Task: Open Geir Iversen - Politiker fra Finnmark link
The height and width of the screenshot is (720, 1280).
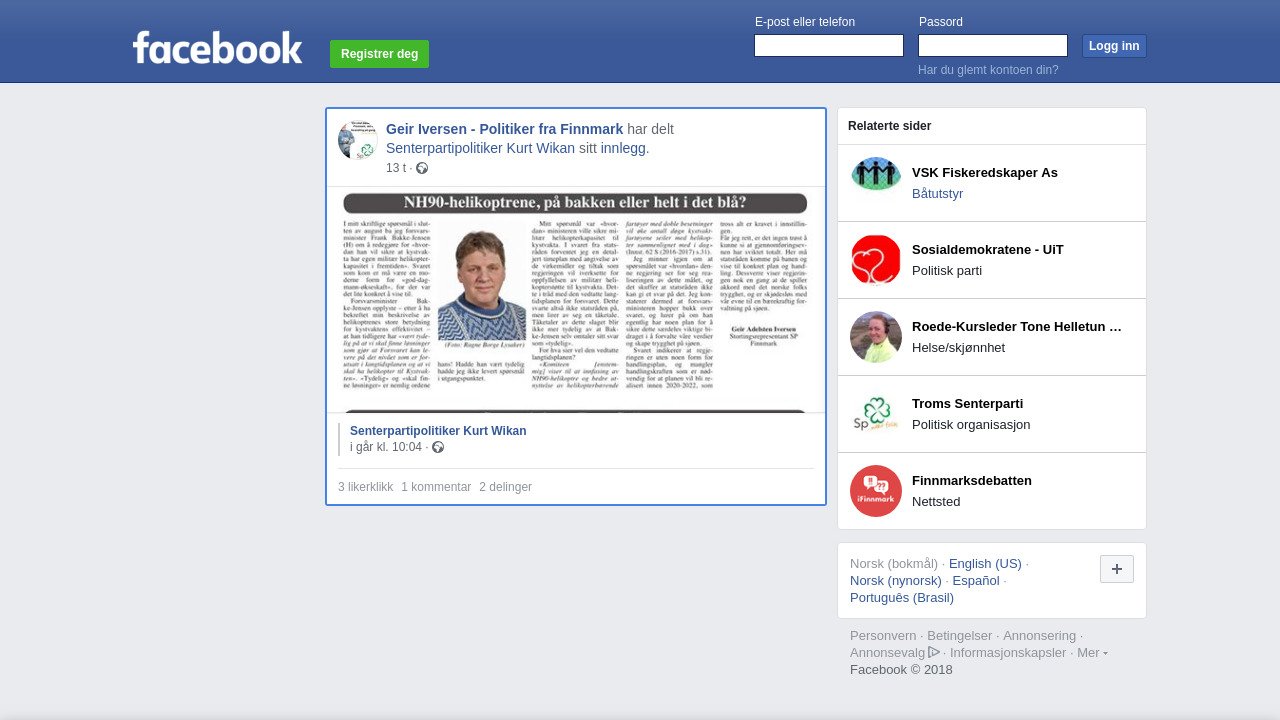Action: [x=505, y=129]
